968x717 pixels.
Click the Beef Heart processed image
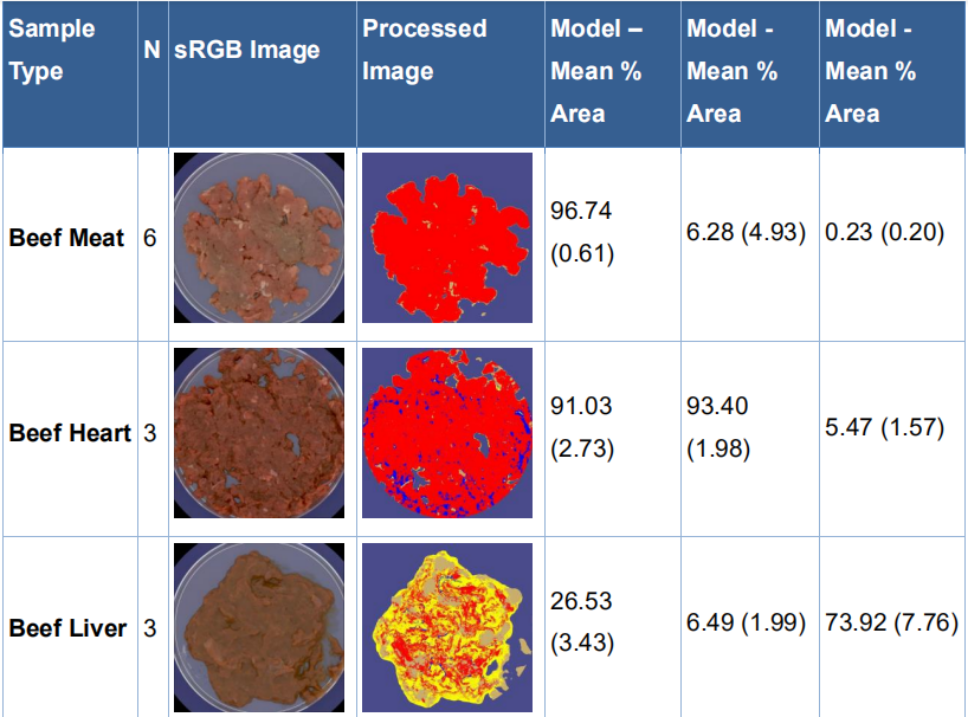pyautogui.click(x=447, y=433)
